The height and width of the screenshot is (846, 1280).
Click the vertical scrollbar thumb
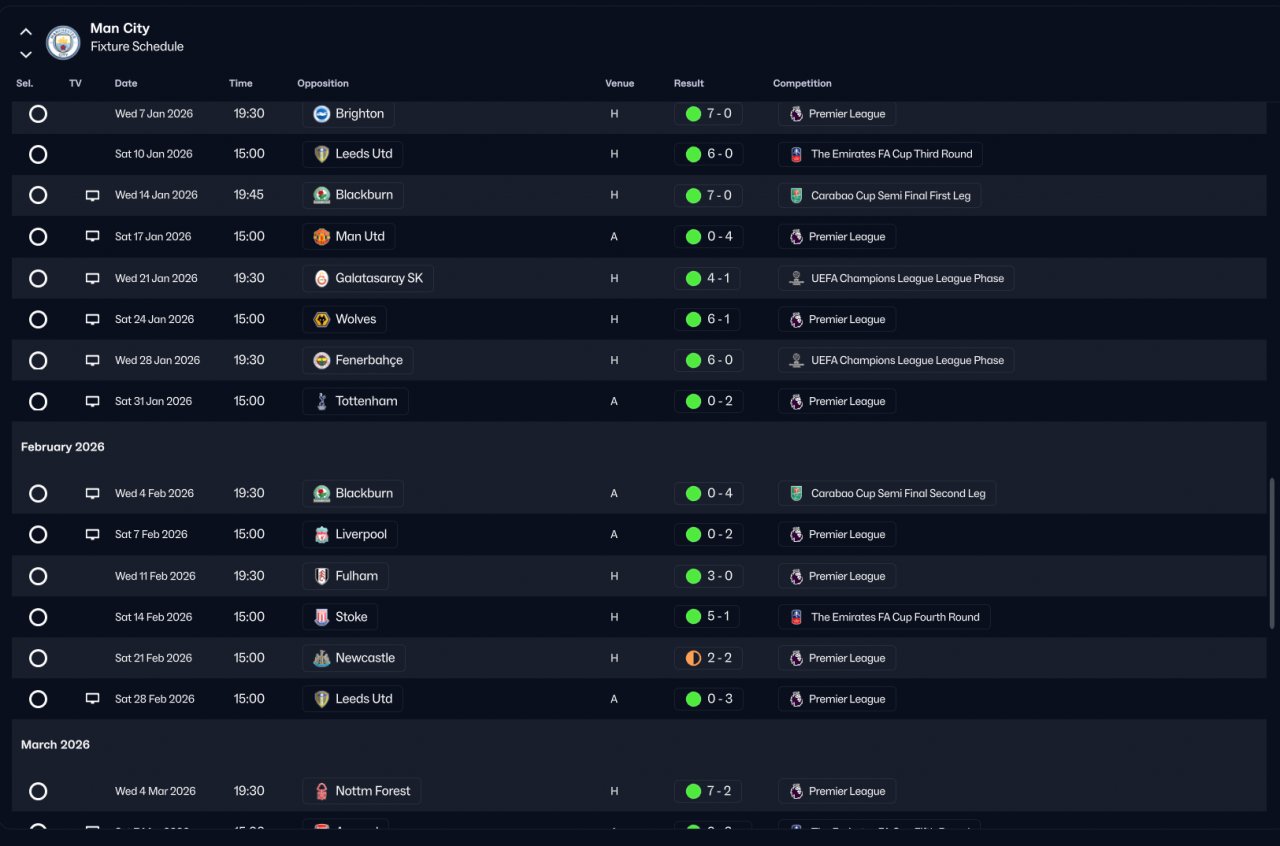[1272, 553]
